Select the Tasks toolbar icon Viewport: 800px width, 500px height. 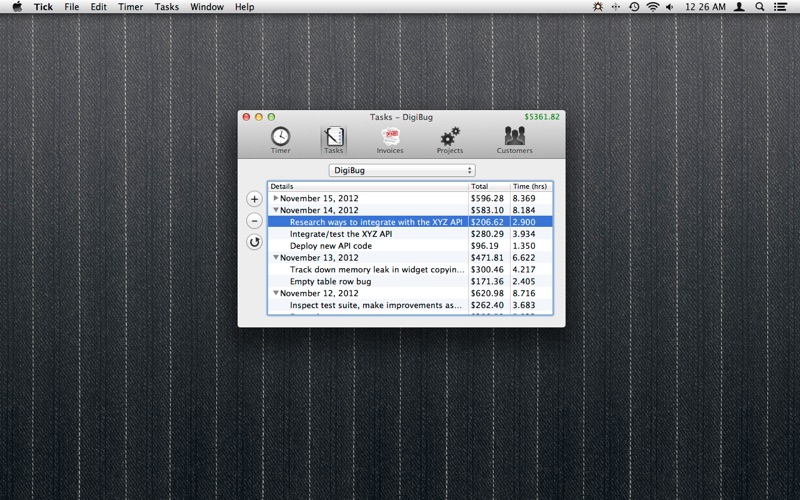click(x=334, y=140)
